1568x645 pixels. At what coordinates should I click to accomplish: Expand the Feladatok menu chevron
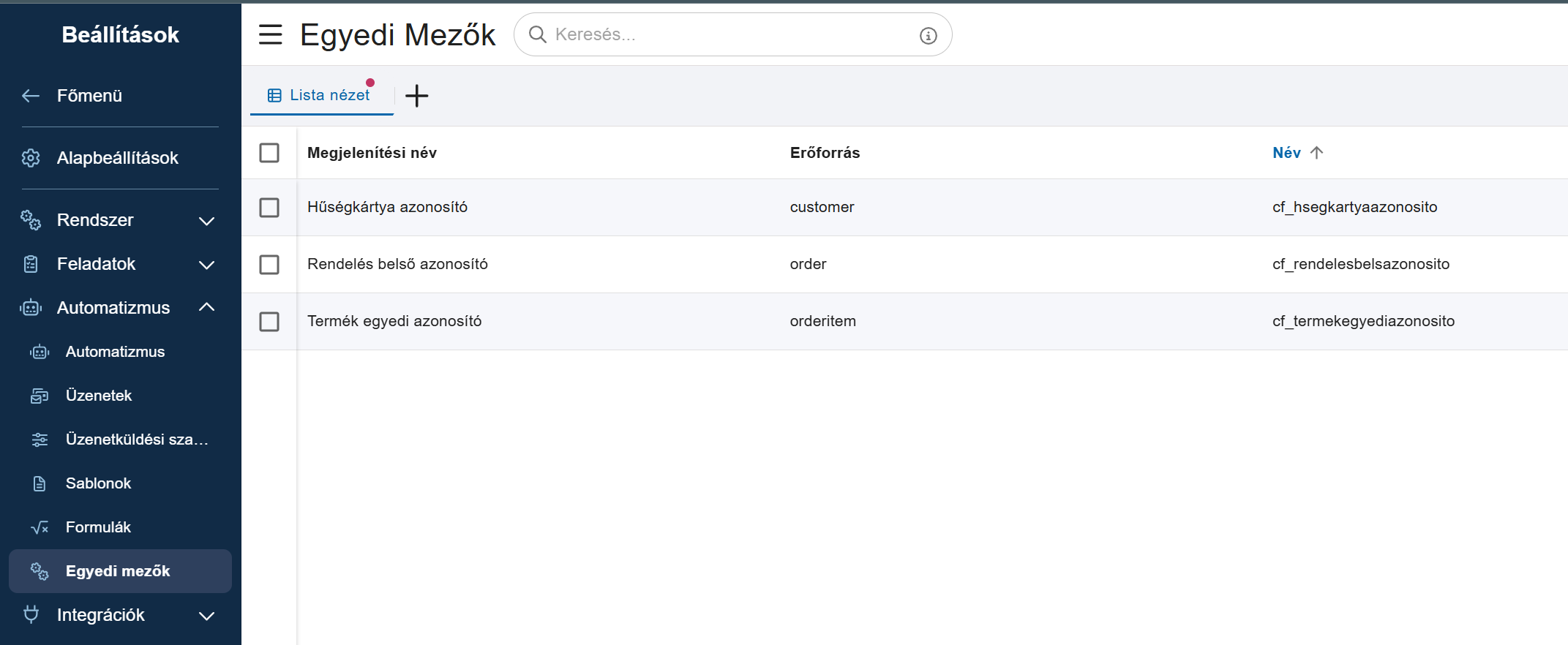point(206,265)
